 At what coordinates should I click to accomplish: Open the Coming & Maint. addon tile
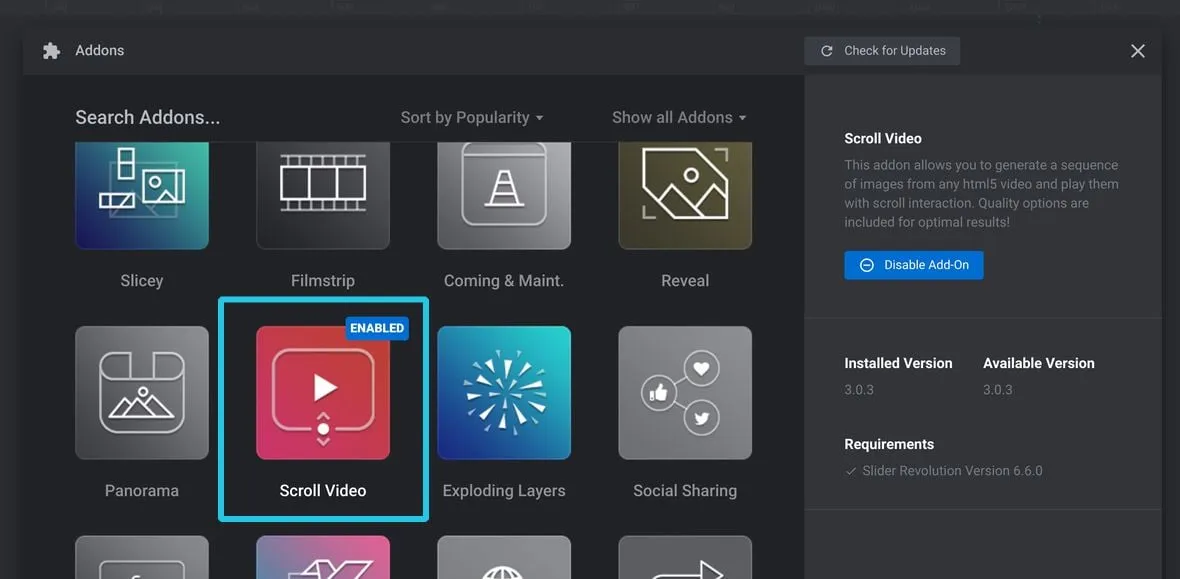point(504,195)
